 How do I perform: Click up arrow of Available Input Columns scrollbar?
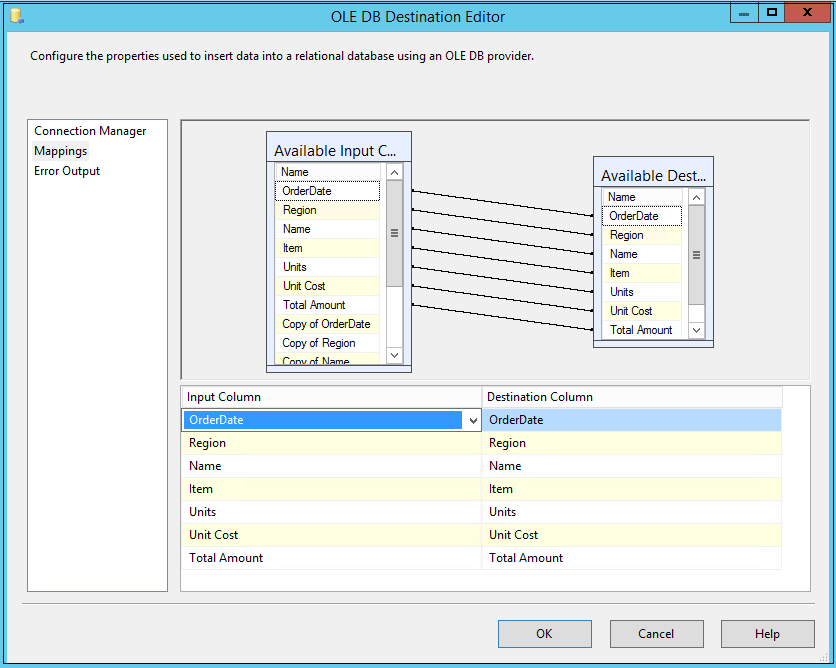tap(394, 172)
